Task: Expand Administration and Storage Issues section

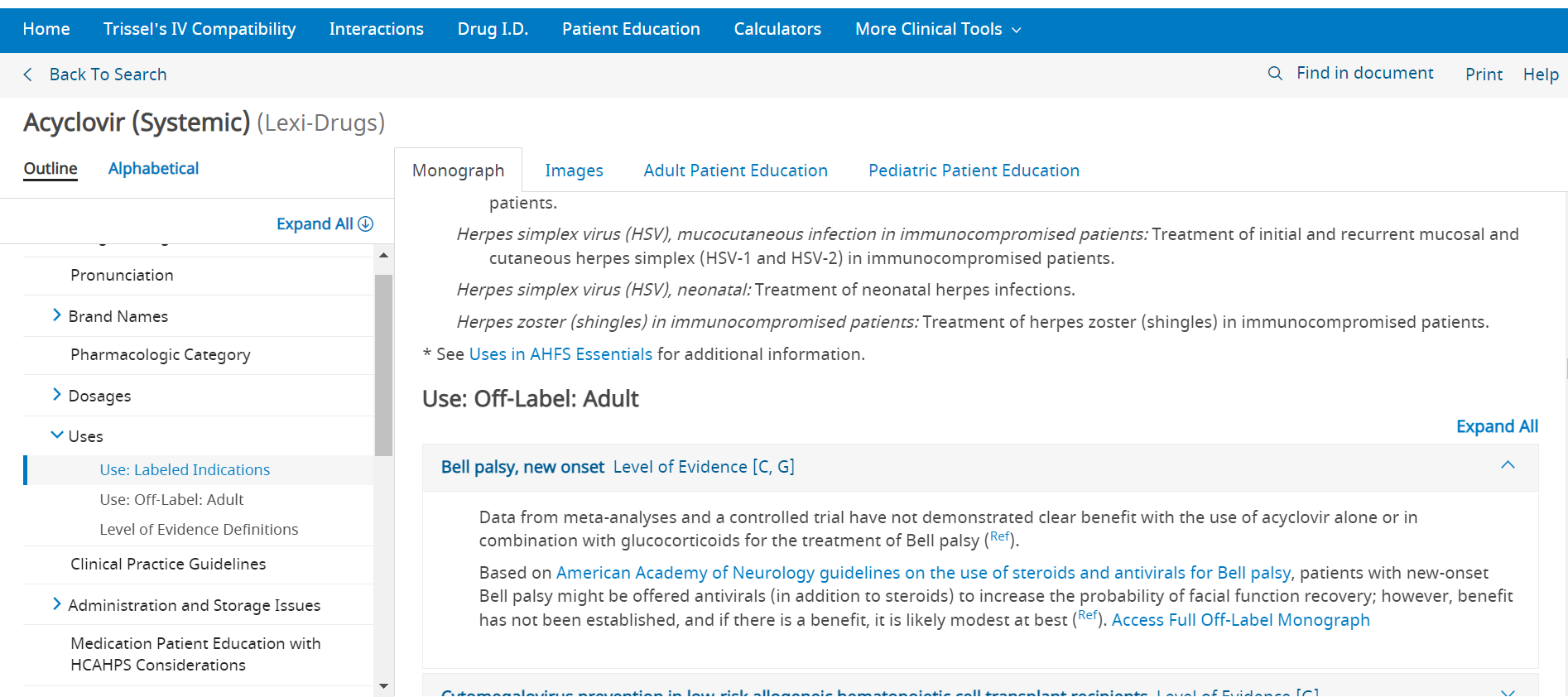Action: [56, 604]
